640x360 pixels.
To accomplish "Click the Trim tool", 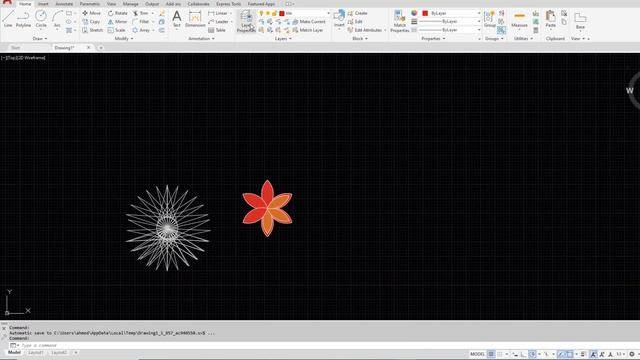I will click(140, 13).
